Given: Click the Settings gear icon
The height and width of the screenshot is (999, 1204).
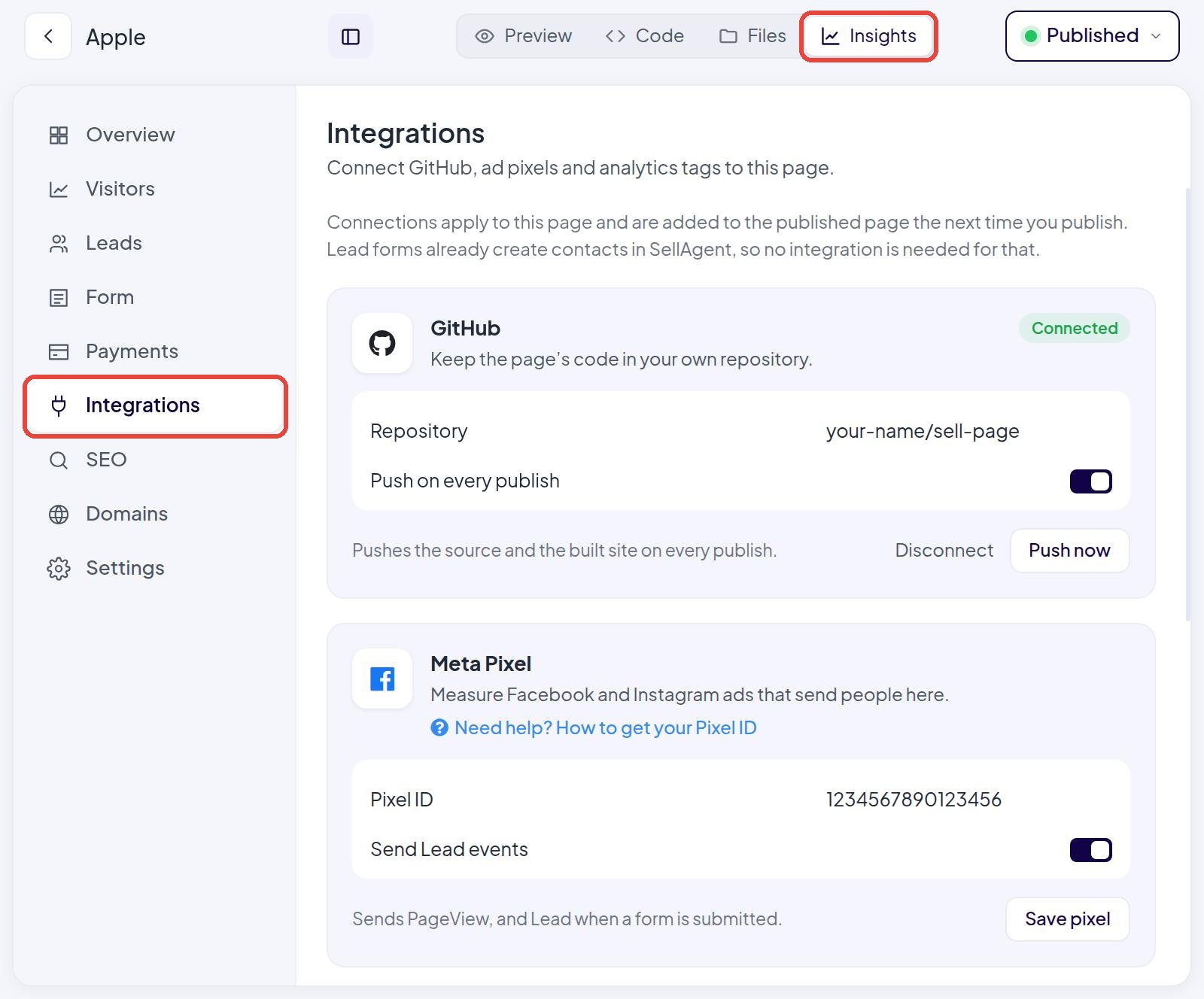Looking at the screenshot, I should (x=59, y=568).
